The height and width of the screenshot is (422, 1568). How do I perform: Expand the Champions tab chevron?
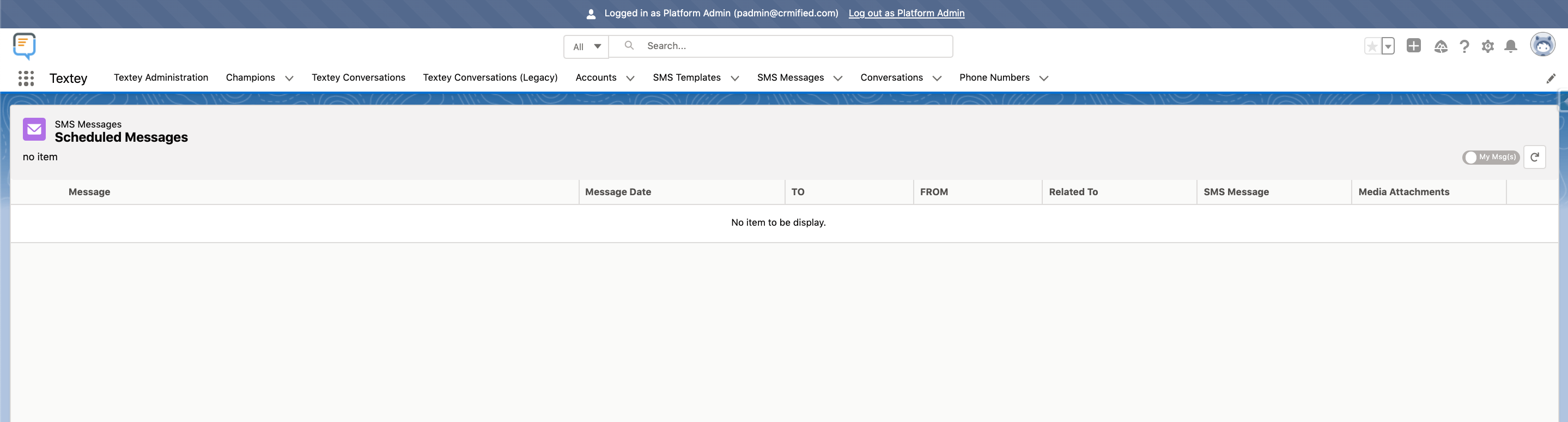pyautogui.click(x=289, y=78)
